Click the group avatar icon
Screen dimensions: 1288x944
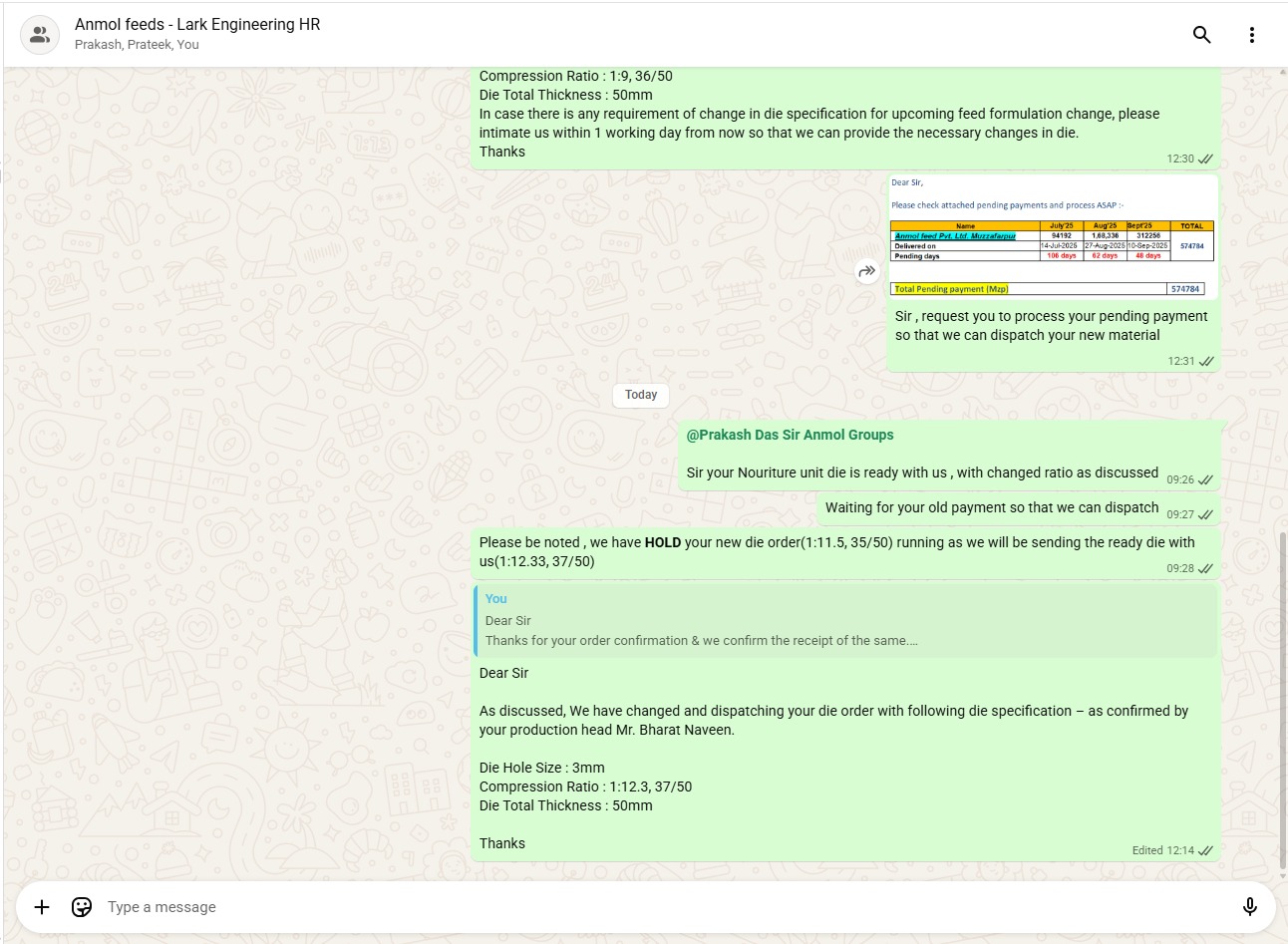40,35
